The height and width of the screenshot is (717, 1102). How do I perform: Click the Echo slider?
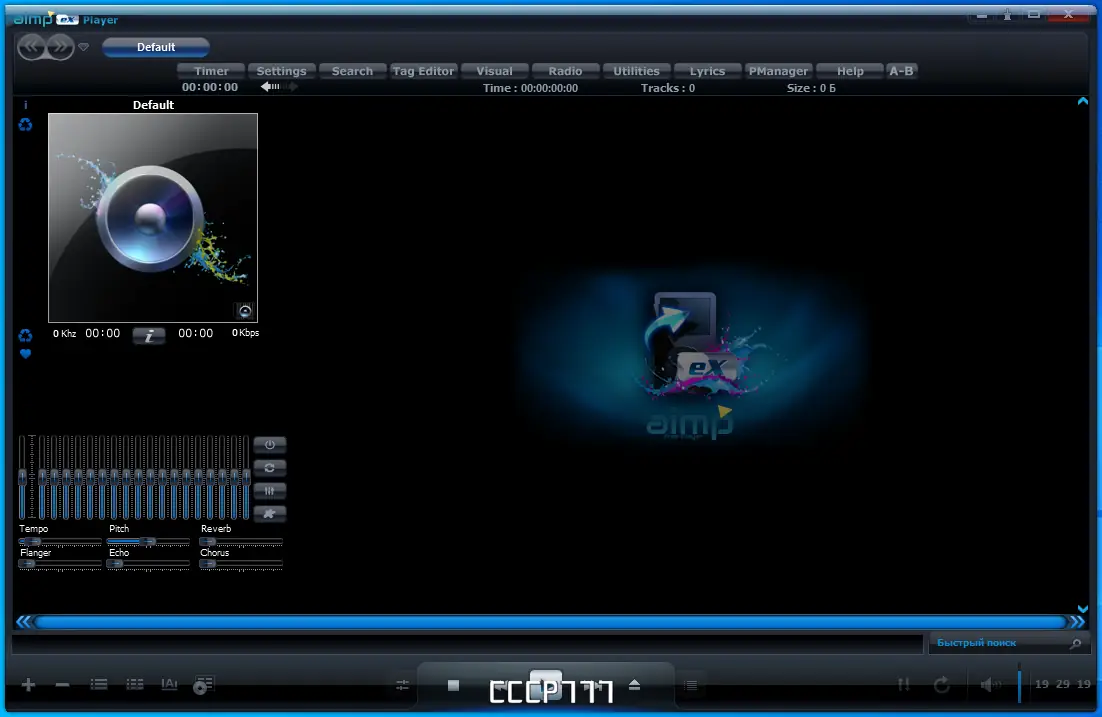tap(148, 564)
